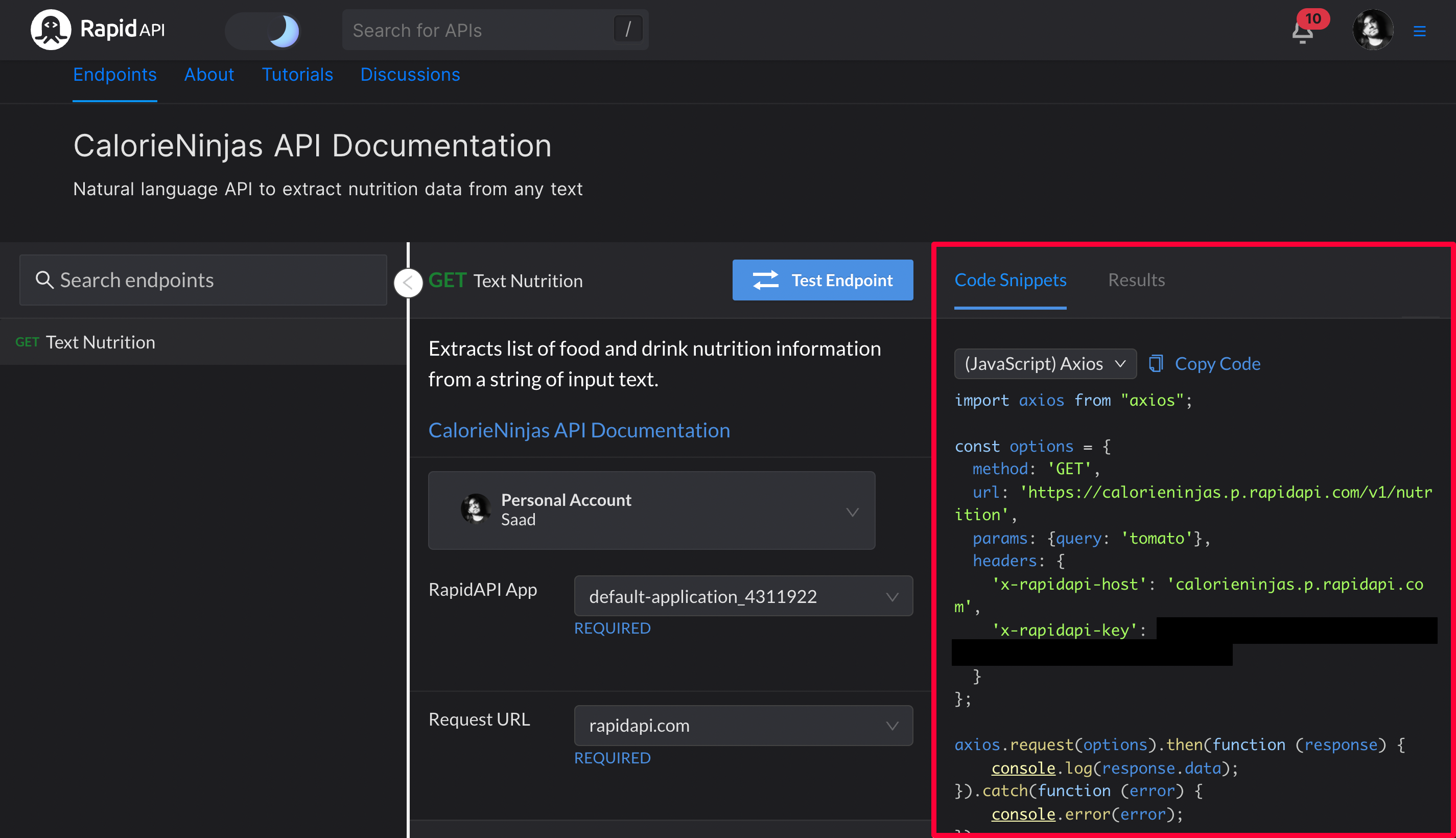
Task: Click the Copy Code clipboard icon
Action: coord(1156,364)
